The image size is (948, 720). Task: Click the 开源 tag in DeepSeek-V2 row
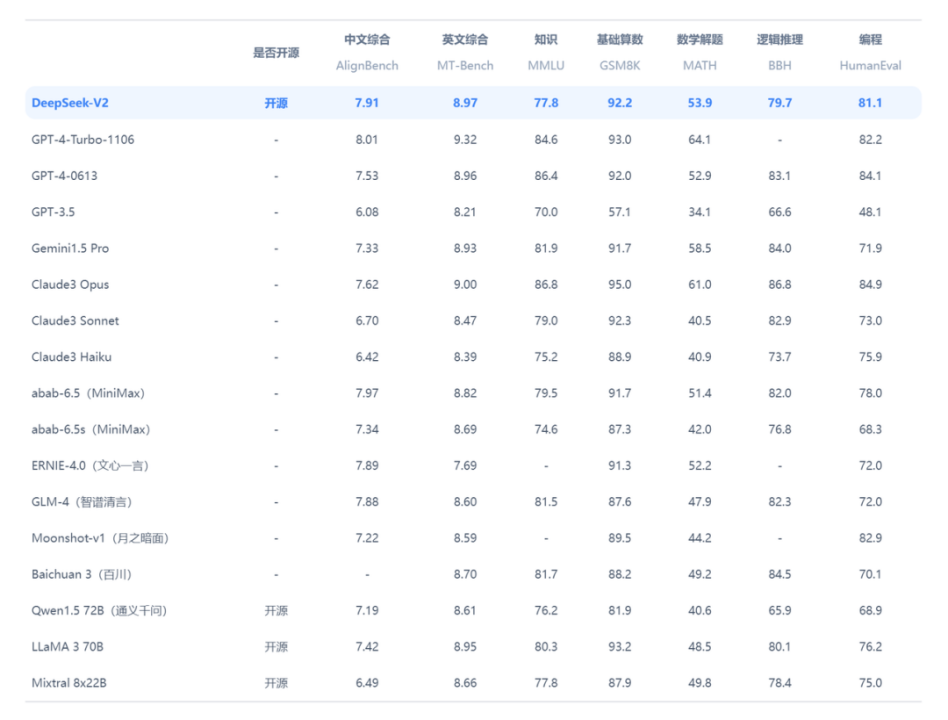[276, 103]
